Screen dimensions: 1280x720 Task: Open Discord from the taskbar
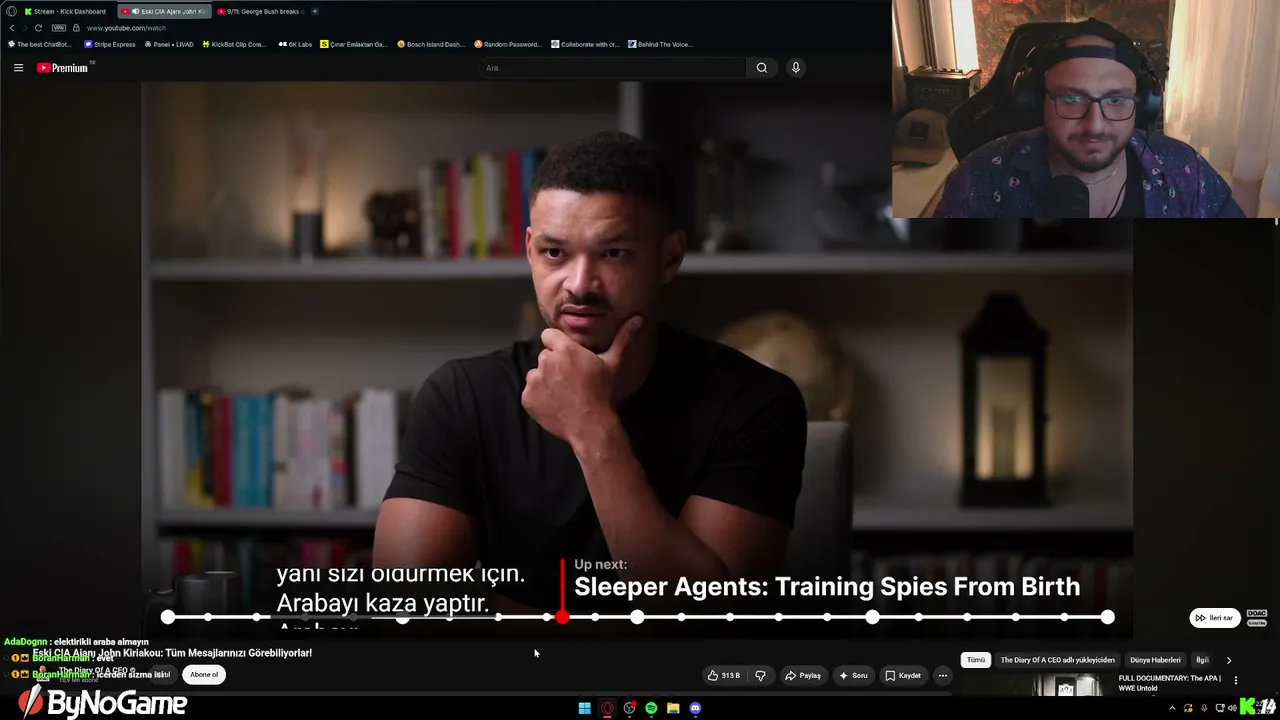(695, 708)
